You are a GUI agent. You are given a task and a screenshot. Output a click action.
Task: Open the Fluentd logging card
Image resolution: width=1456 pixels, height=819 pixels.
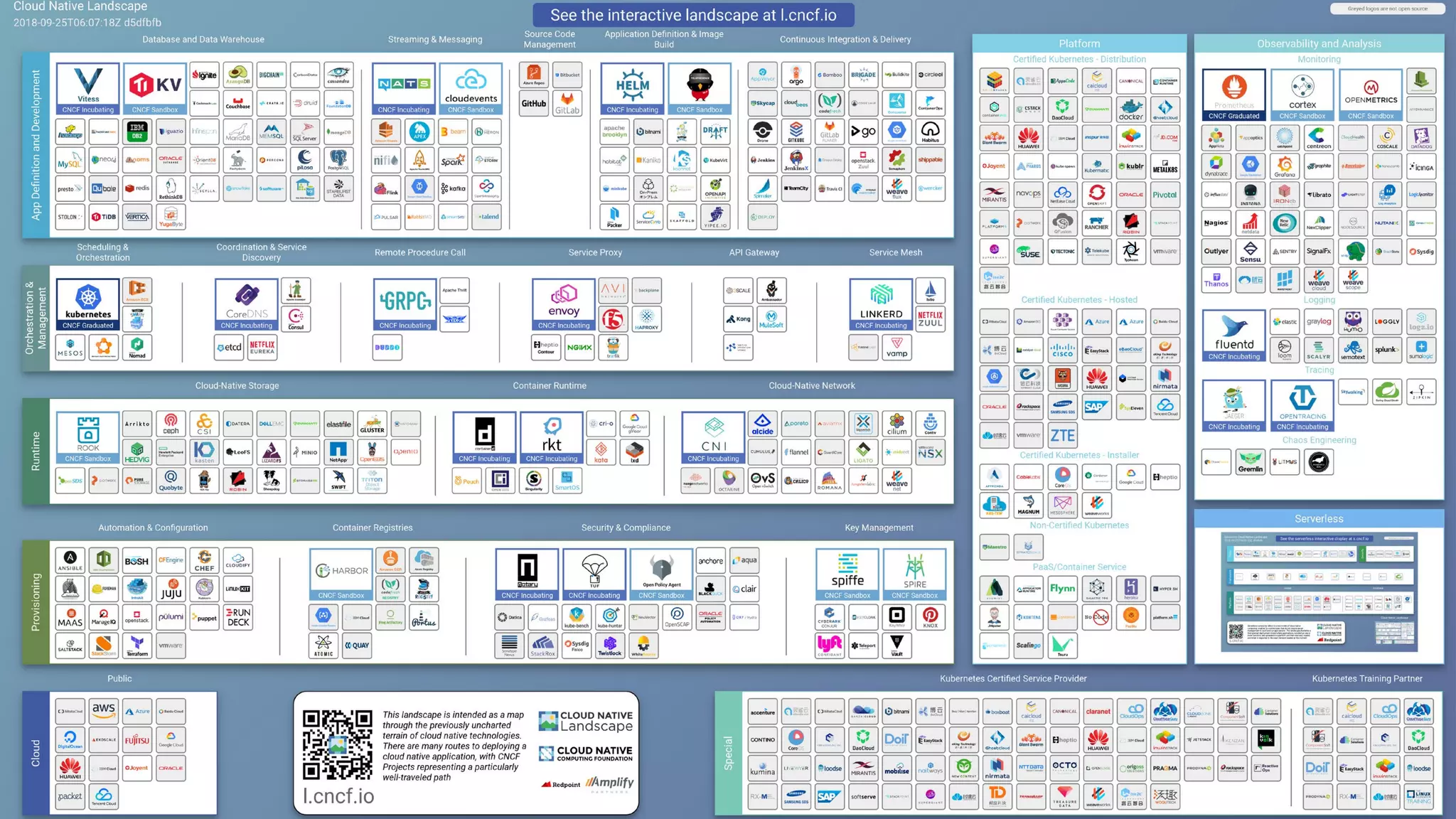pyautogui.click(x=1233, y=335)
